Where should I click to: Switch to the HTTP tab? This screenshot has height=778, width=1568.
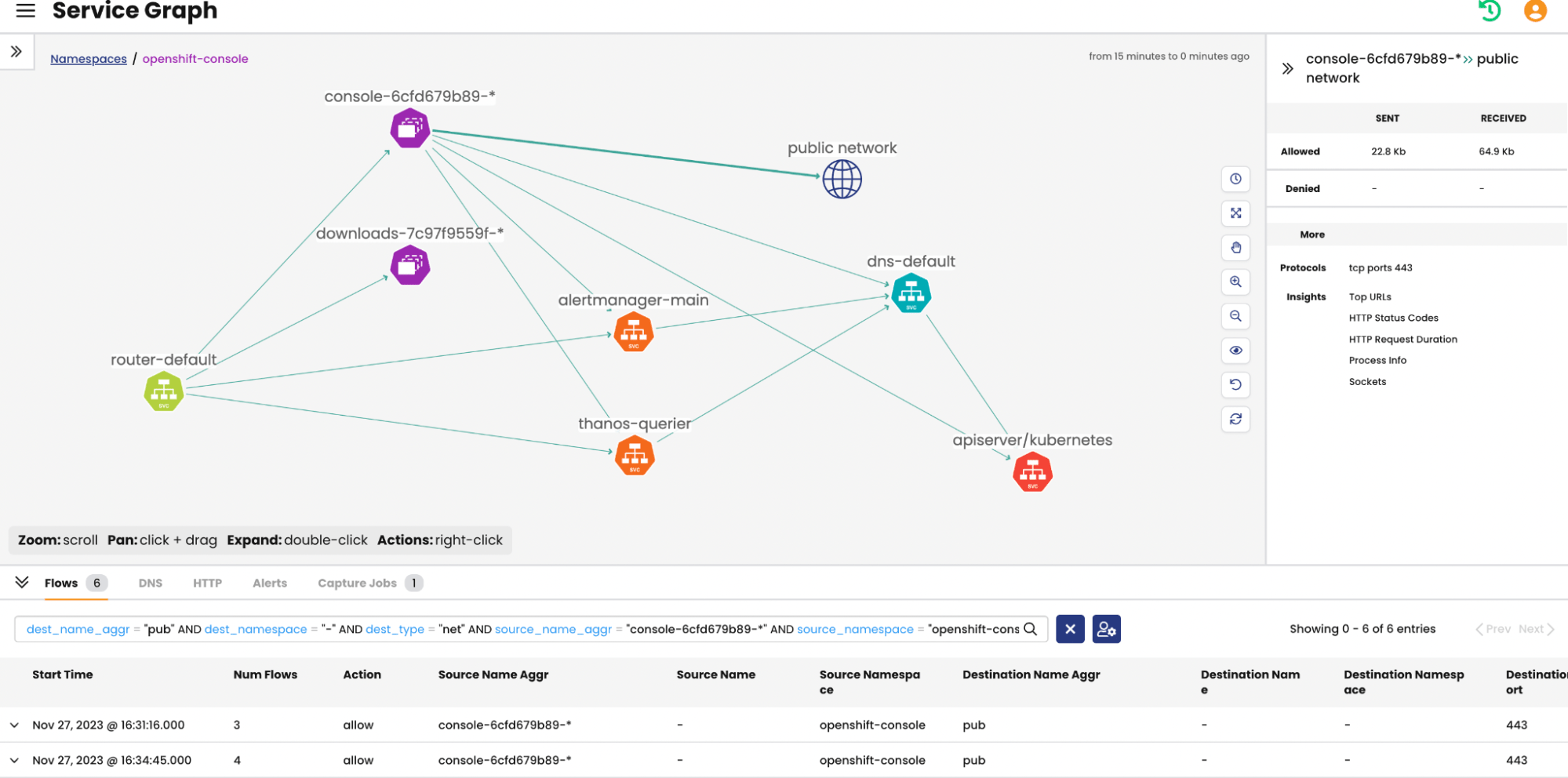tap(207, 583)
